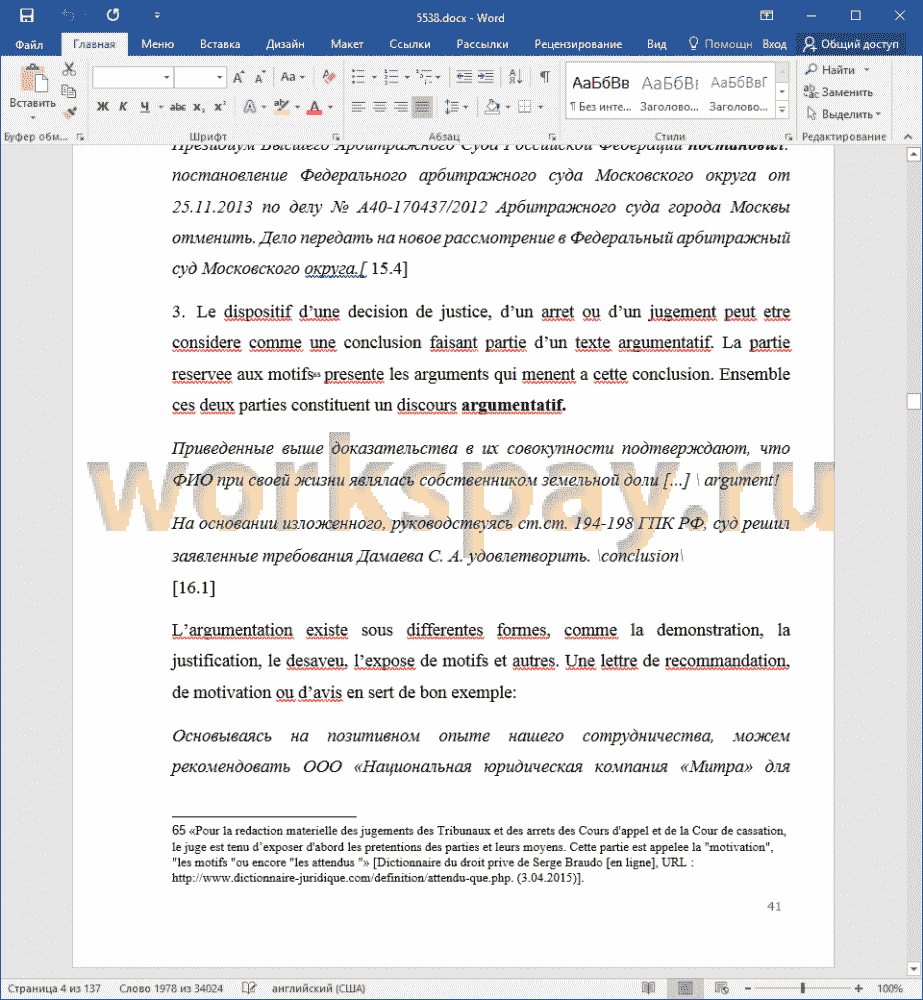
Task: Cut the selection with the scissors icon
Action: tap(69, 69)
